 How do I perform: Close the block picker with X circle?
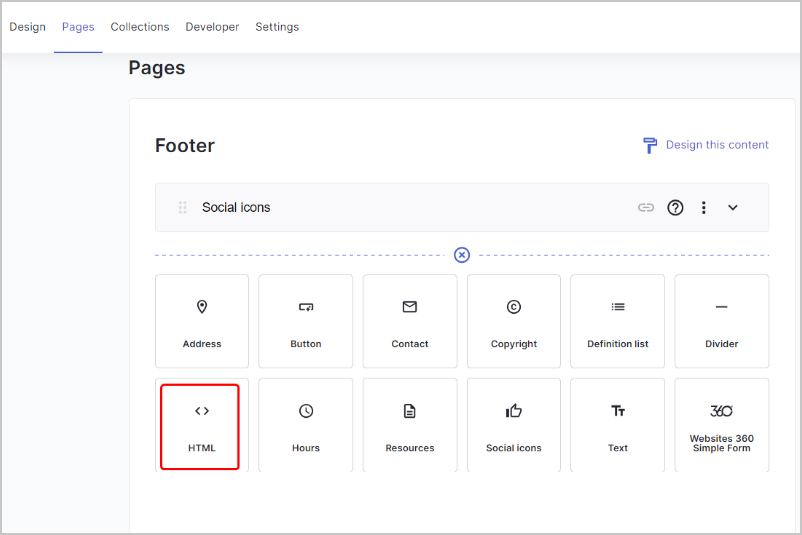click(462, 255)
